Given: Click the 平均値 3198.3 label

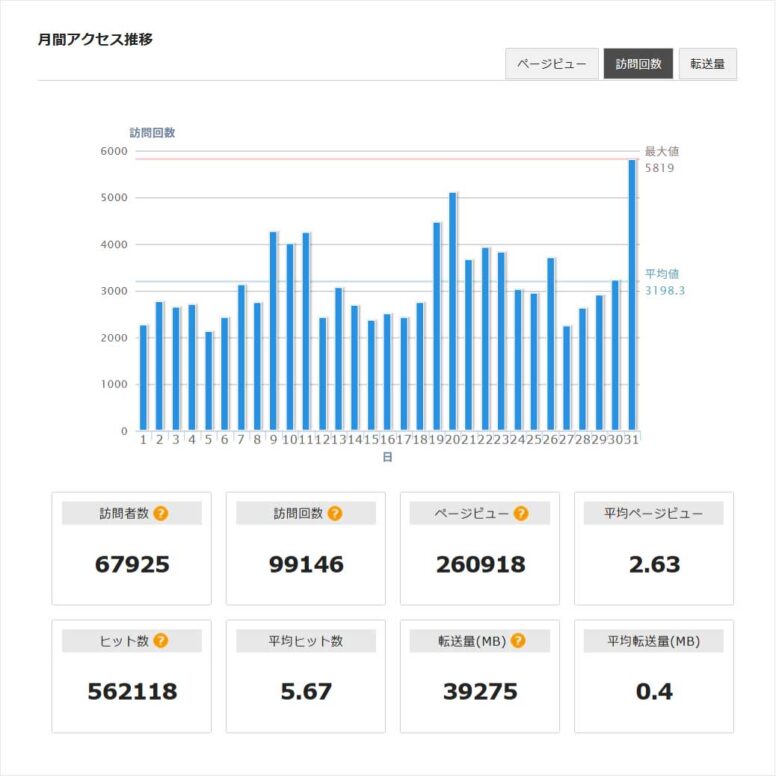Looking at the screenshot, I should 664,282.
